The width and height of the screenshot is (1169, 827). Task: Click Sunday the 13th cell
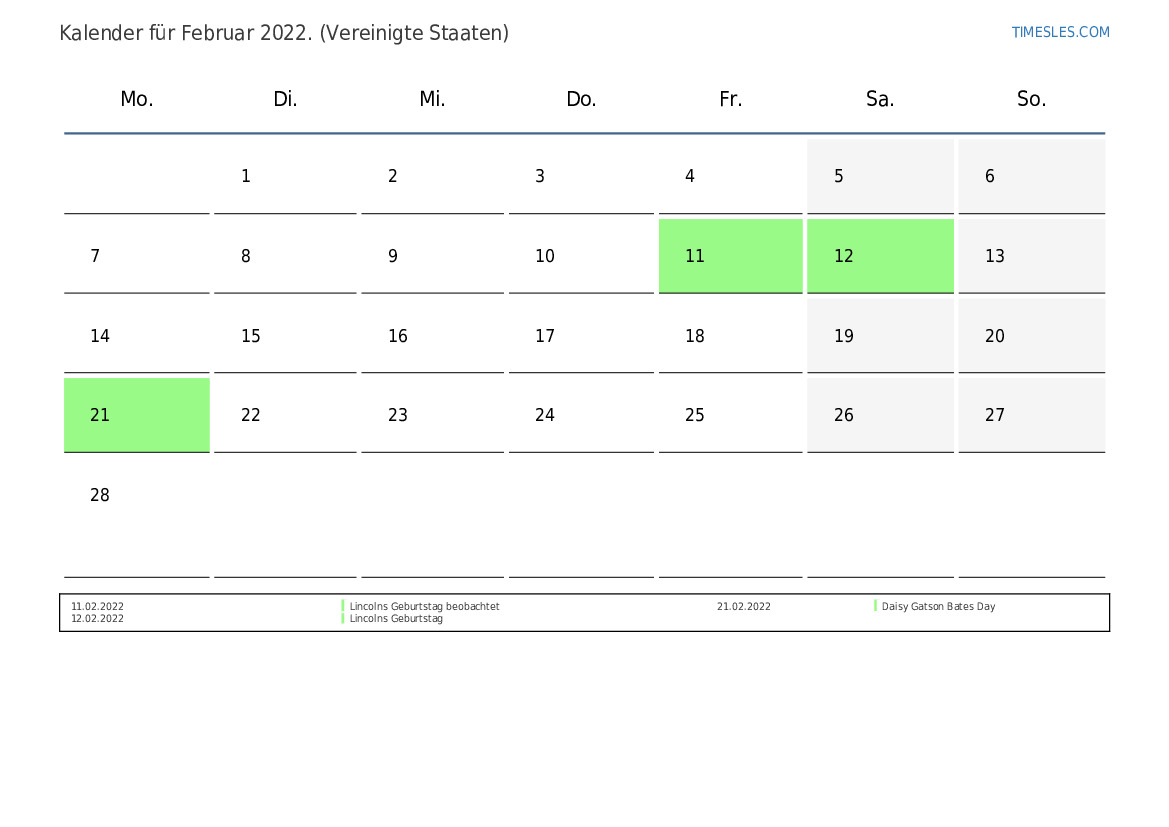click(x=1031, y=256)
